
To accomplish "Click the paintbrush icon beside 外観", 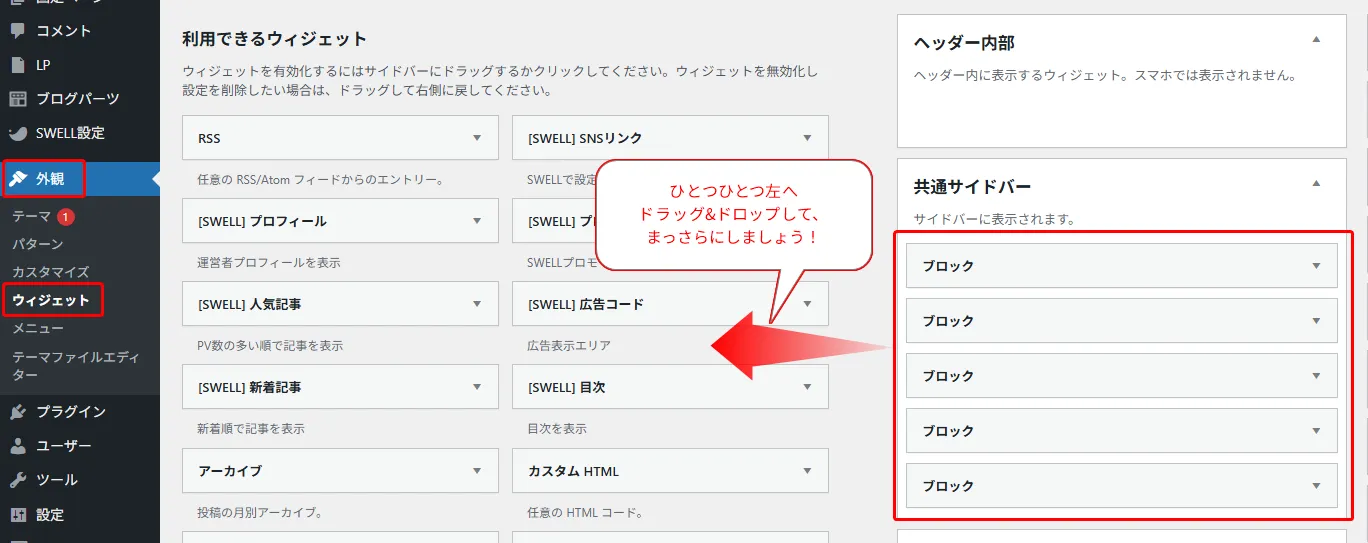I will pos(18,179).
